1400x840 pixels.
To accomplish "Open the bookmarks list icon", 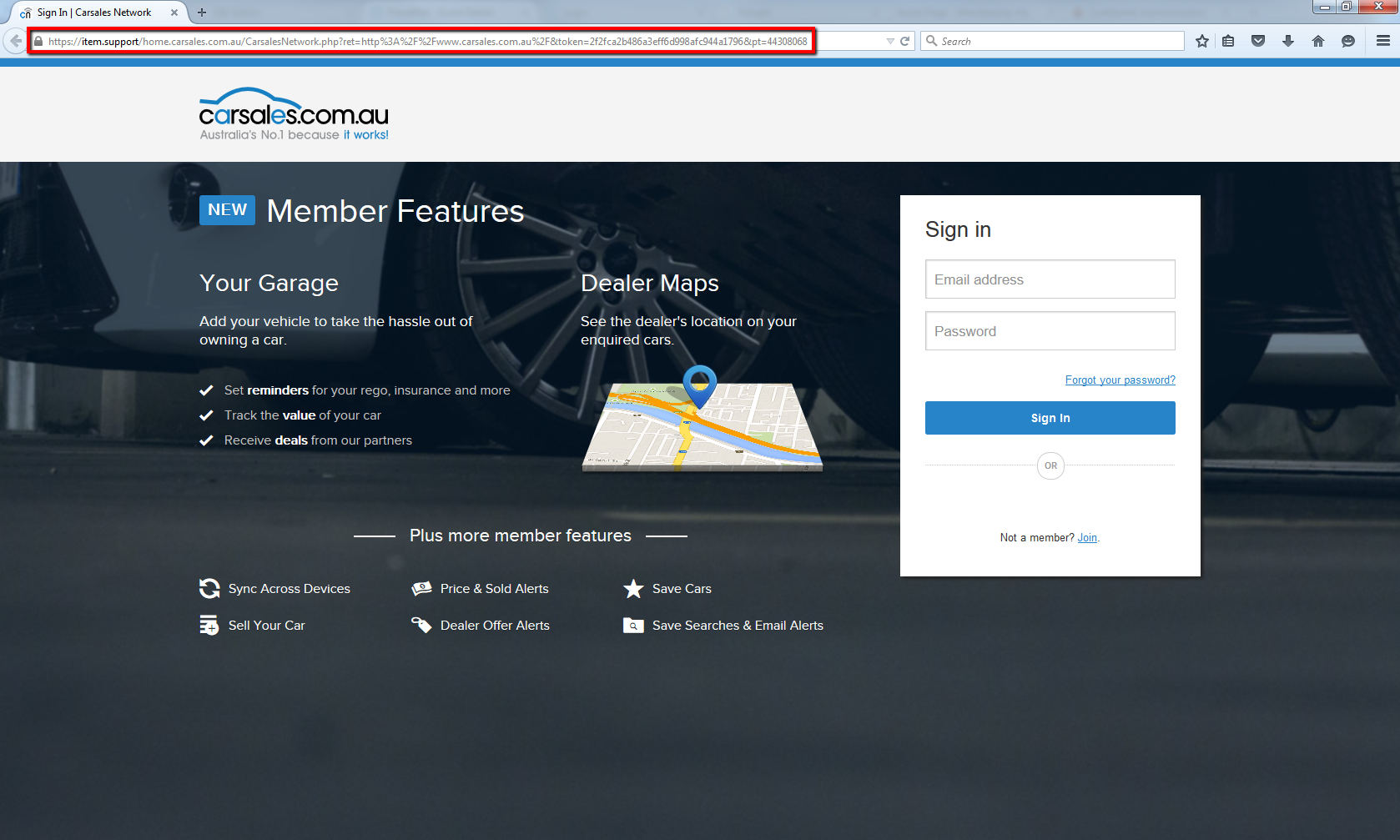I will coord(1228,41).
